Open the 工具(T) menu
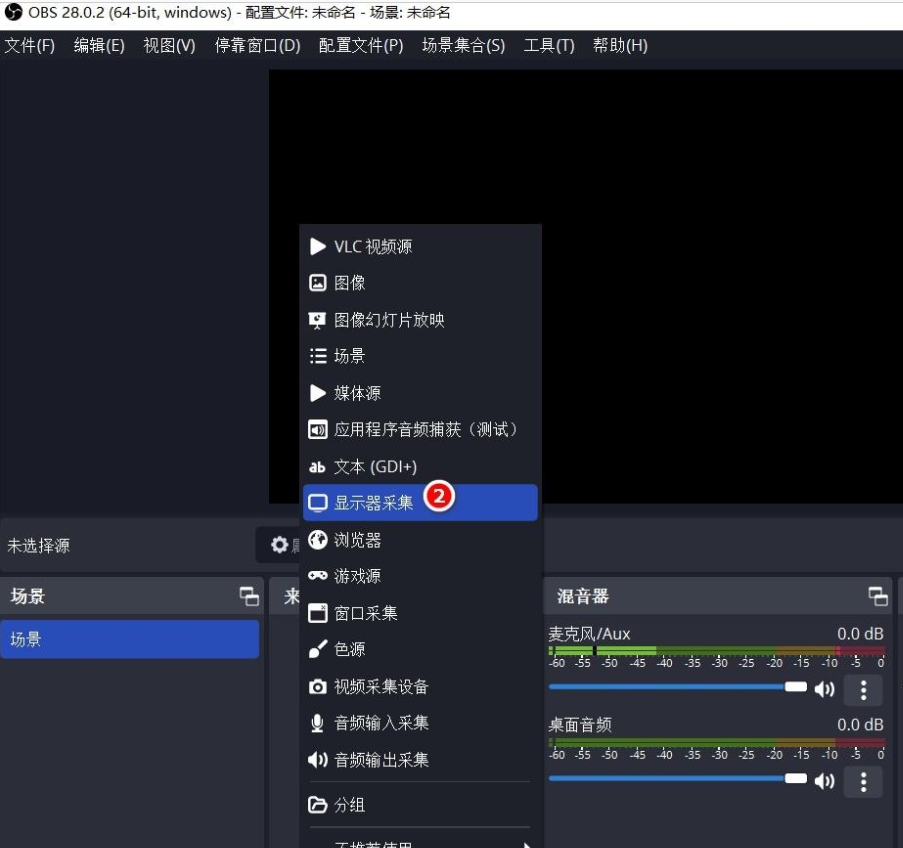Image resolution: width=903 pixels, height=848 pixels. click(549, 46)
